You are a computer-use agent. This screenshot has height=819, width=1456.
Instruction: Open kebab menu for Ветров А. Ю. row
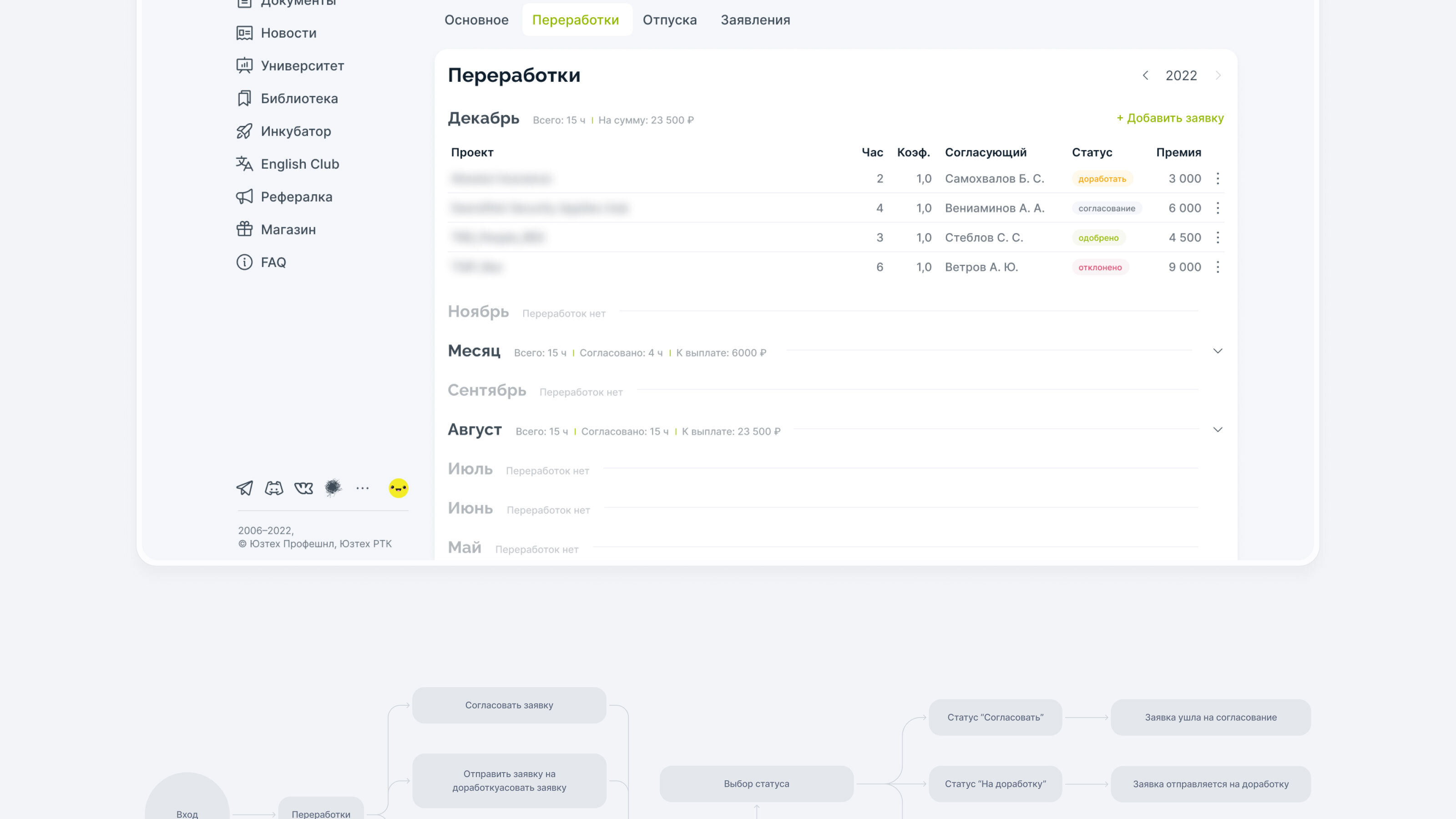1218,267
